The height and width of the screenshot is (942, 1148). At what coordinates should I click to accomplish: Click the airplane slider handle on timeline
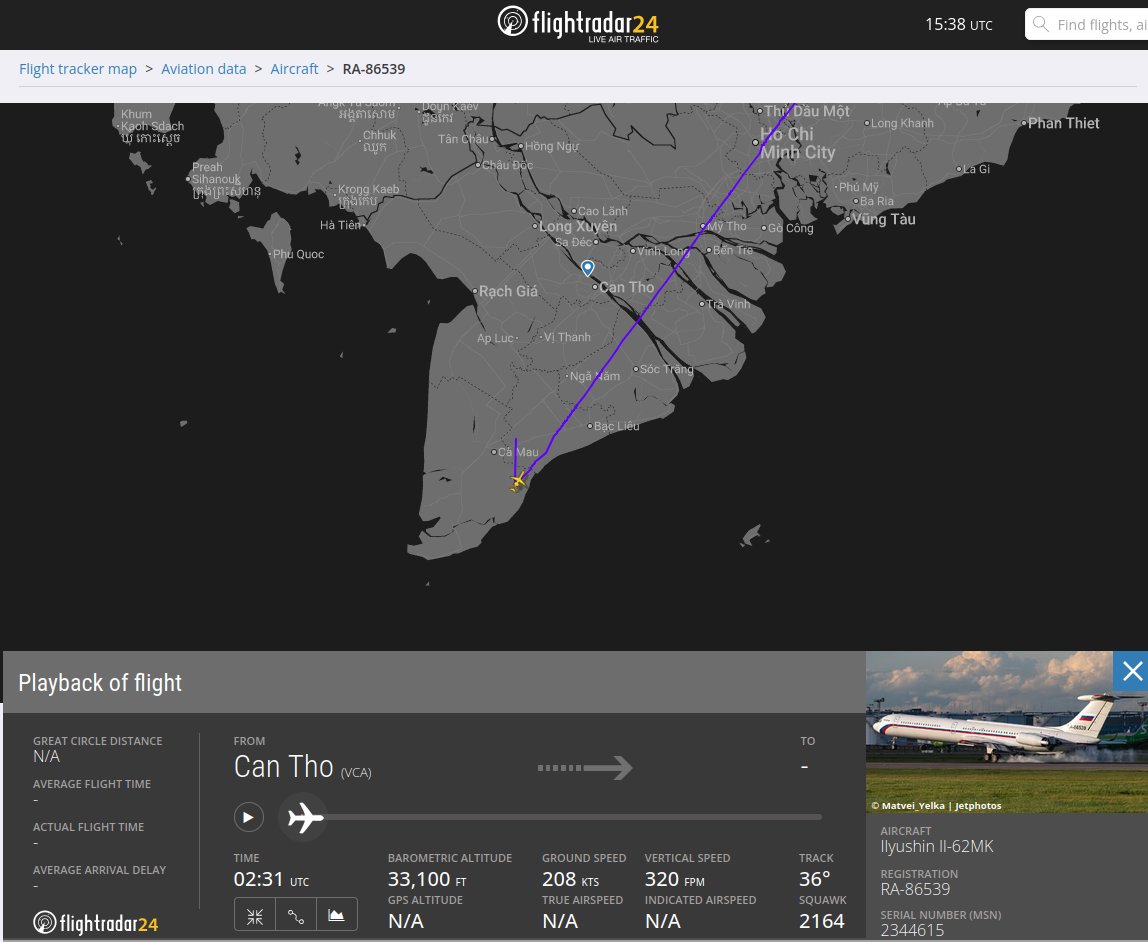coord(305,817)
